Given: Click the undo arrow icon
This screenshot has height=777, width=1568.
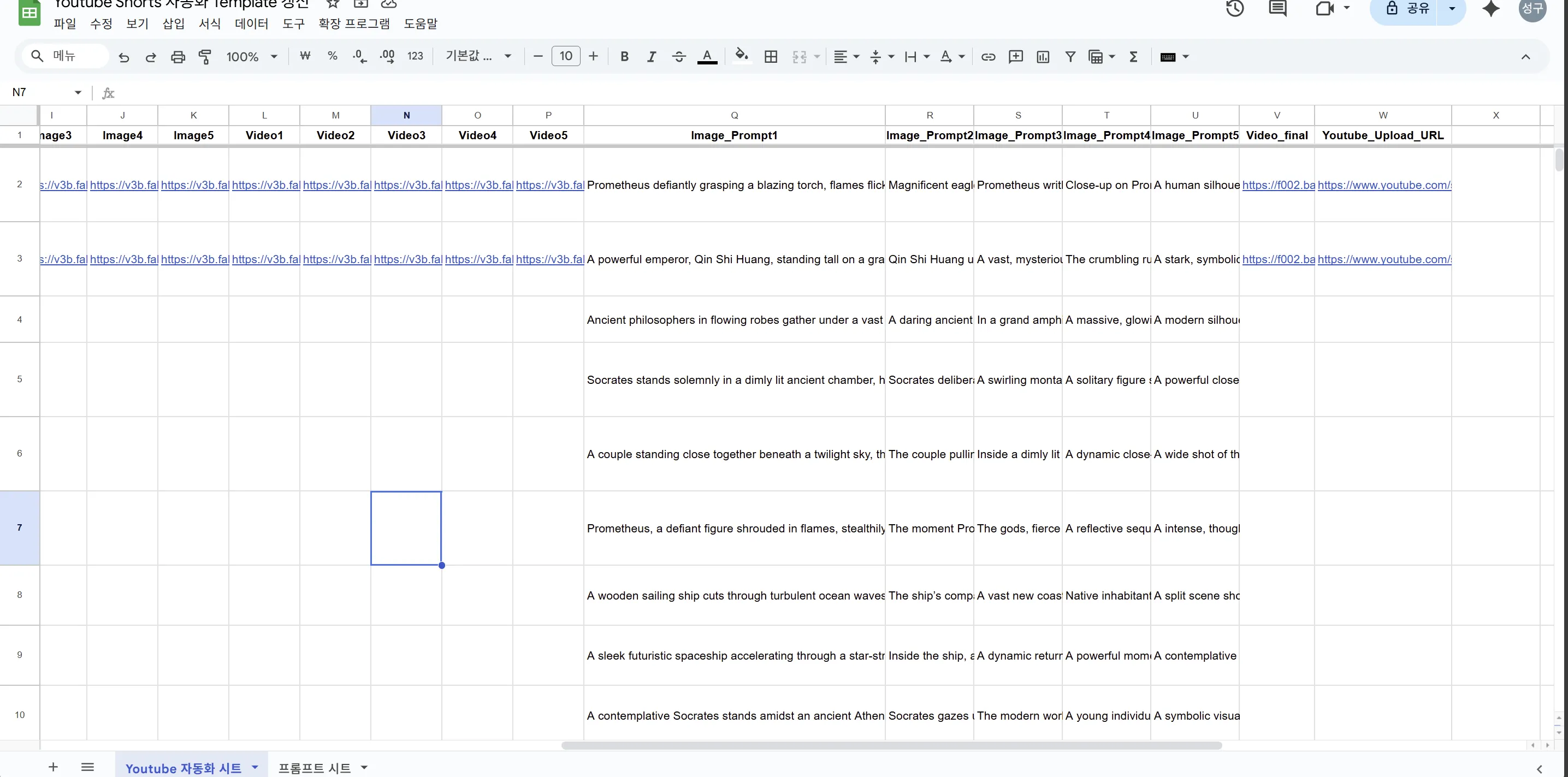Looking at the screenshot, I should [123, 57].
